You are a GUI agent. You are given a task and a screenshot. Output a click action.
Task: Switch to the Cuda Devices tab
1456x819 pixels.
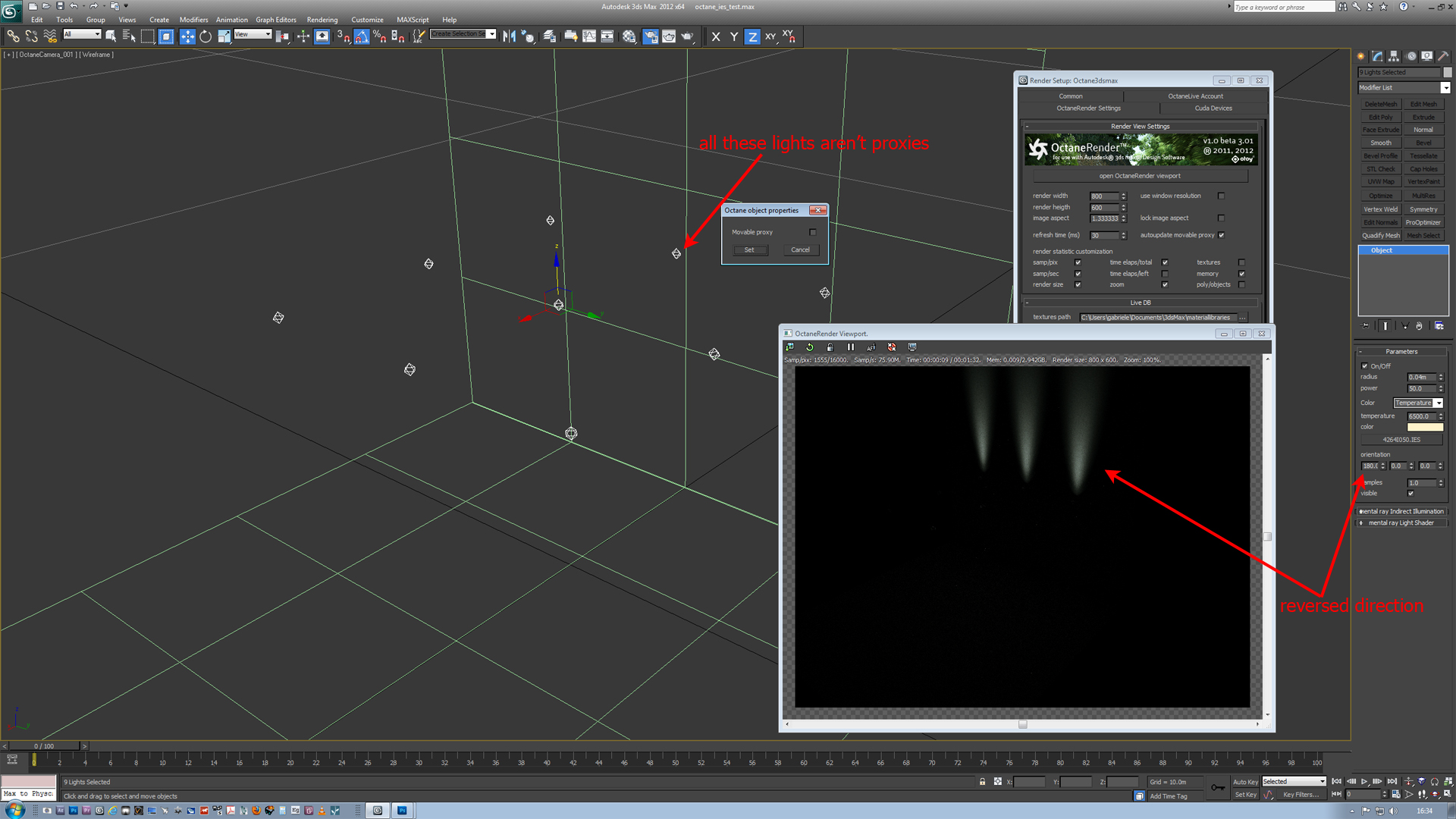[x=1213, y=108]
